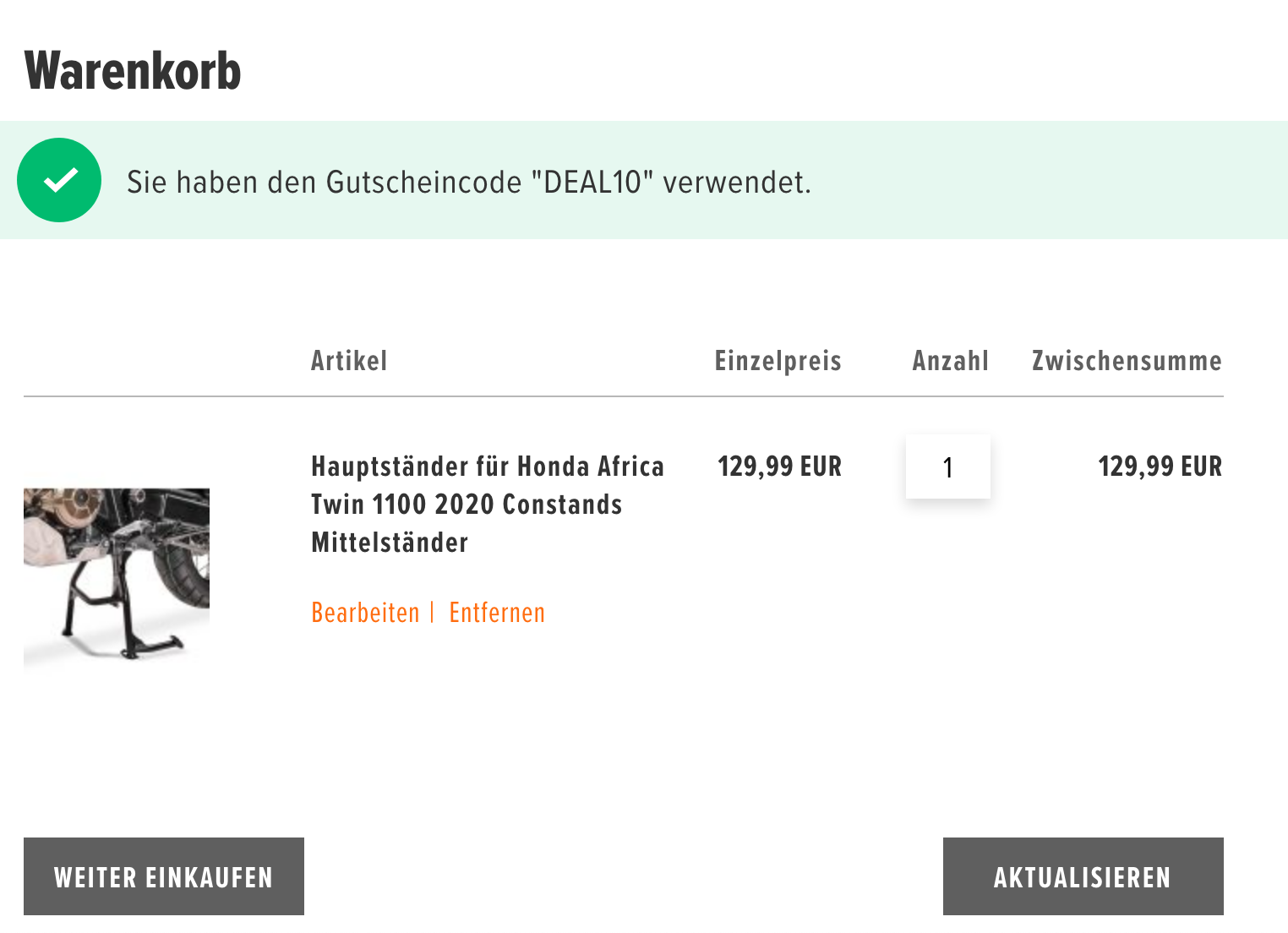The width and height of the screenshot is (1288, 933).
Task: Focus the Anzahl quantity input field
Action: click(947, 466)
